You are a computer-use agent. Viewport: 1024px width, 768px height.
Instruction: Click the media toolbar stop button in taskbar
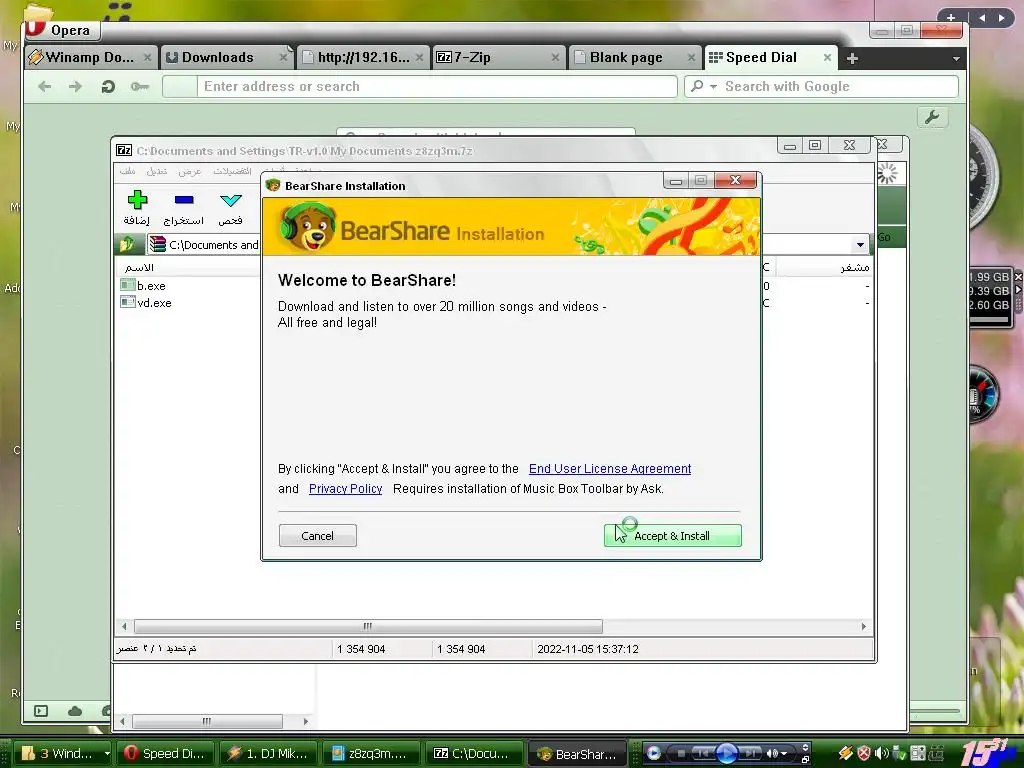coord(681,753)
